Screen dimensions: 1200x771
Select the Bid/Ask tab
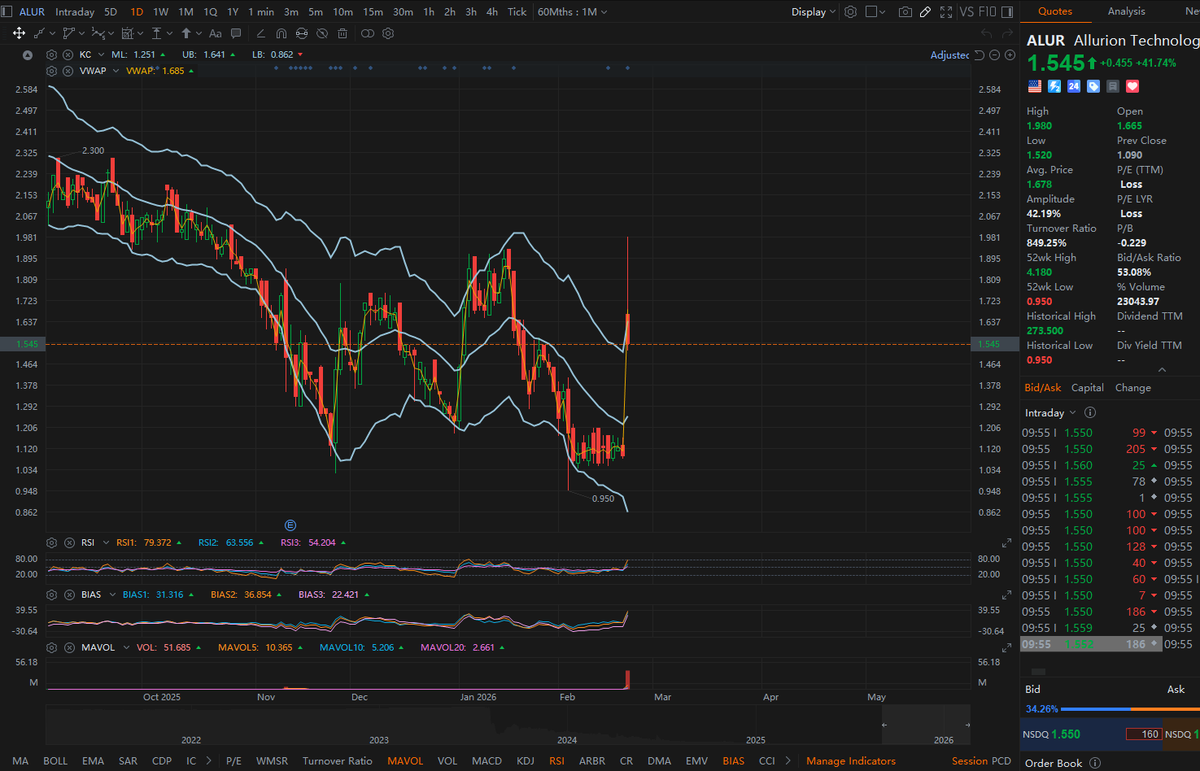[1043, 387]
